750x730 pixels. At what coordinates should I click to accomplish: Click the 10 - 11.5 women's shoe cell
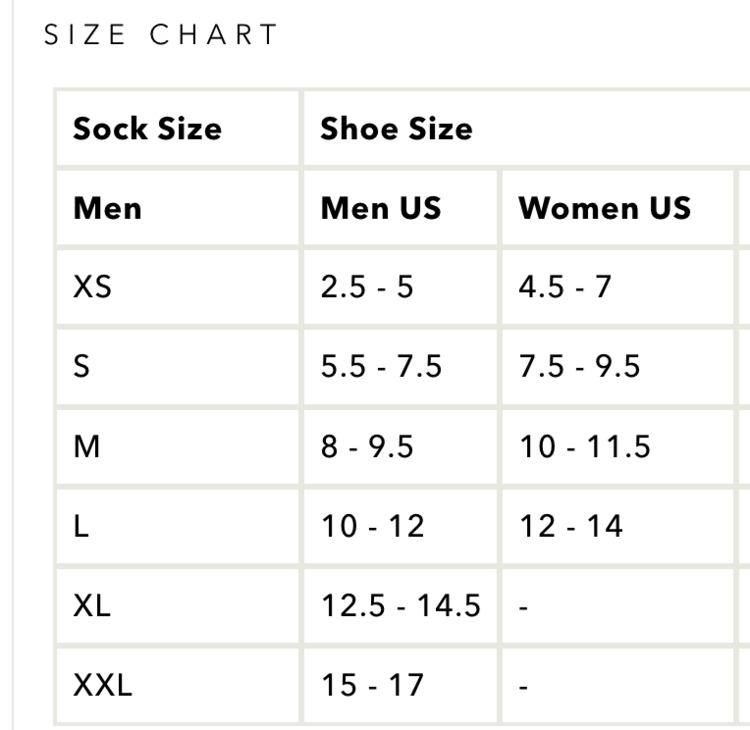[584, 446]
